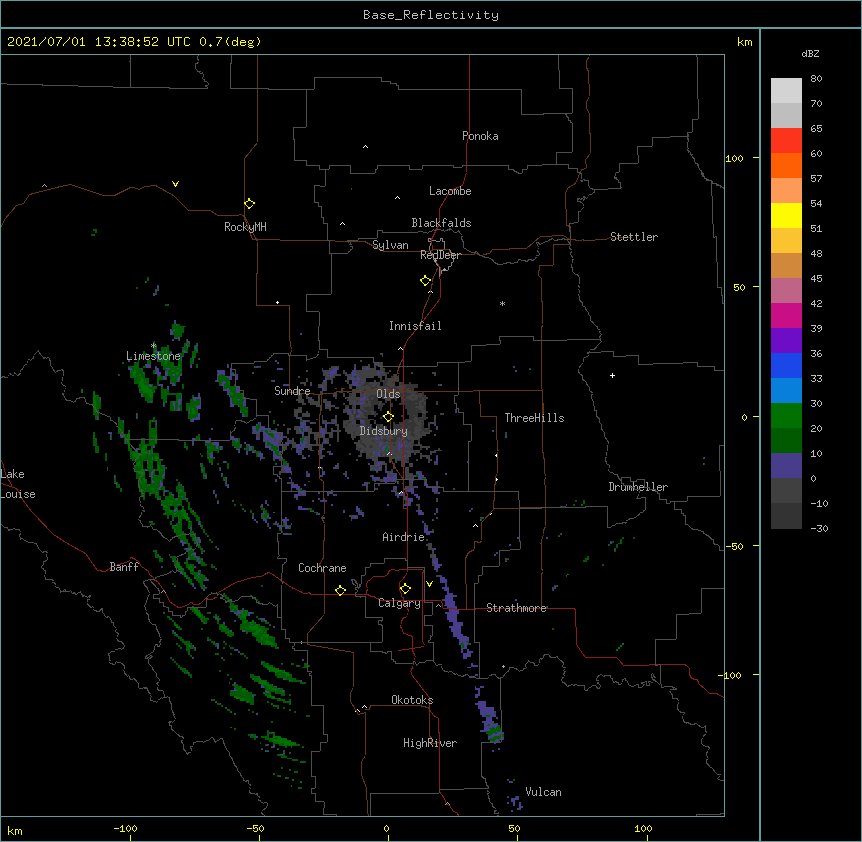This screenshot has height=842, width=862.
Task: Click the Blackfalds city label
Action: 441,223
